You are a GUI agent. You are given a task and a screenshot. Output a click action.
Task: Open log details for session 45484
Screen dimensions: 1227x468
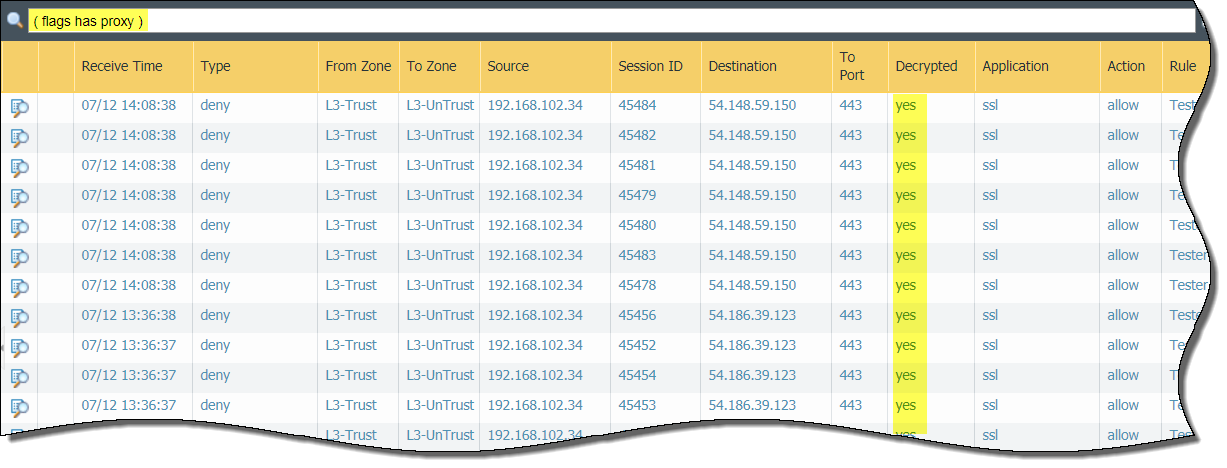coord(20,107)
